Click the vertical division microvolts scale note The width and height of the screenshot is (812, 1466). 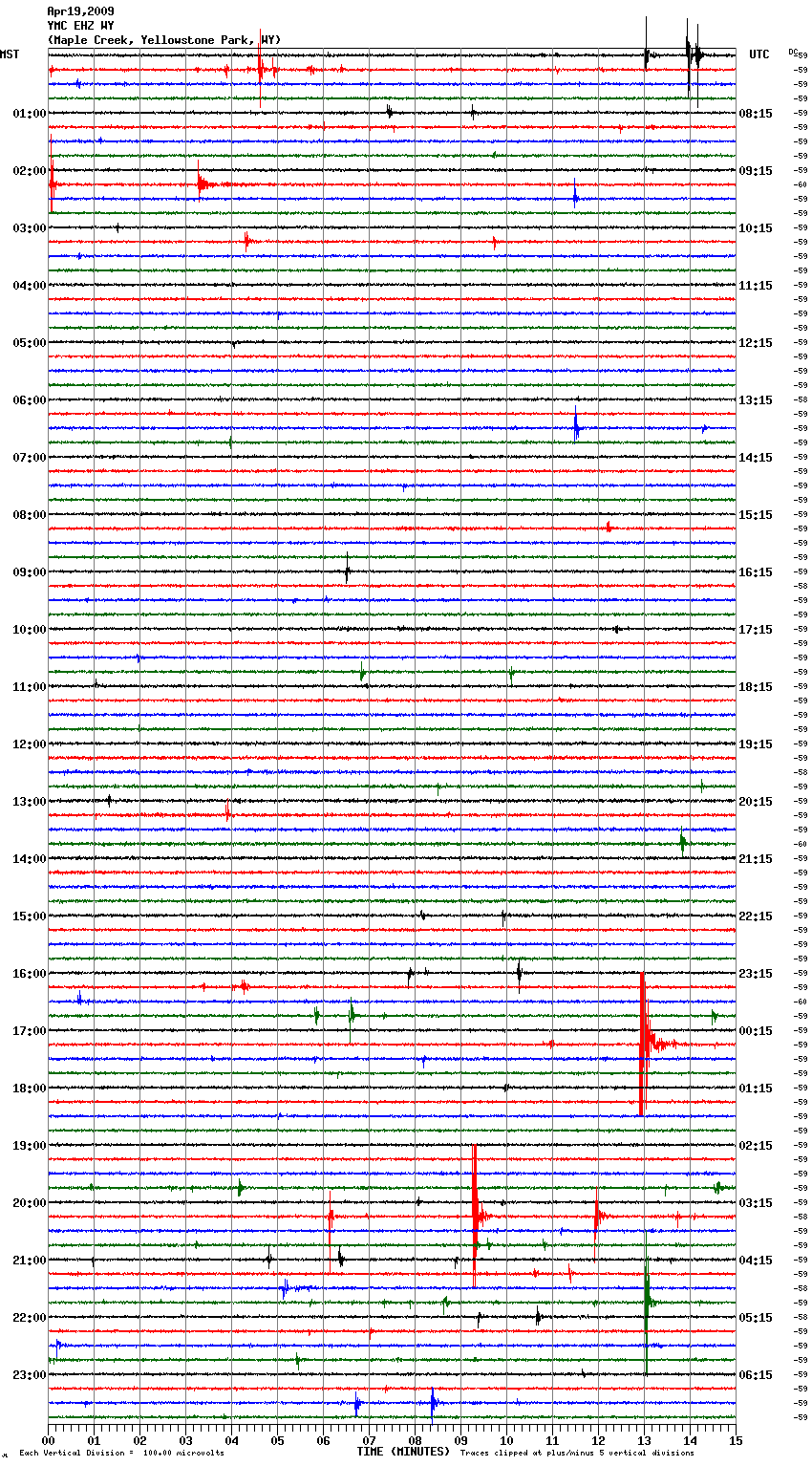122,1454
